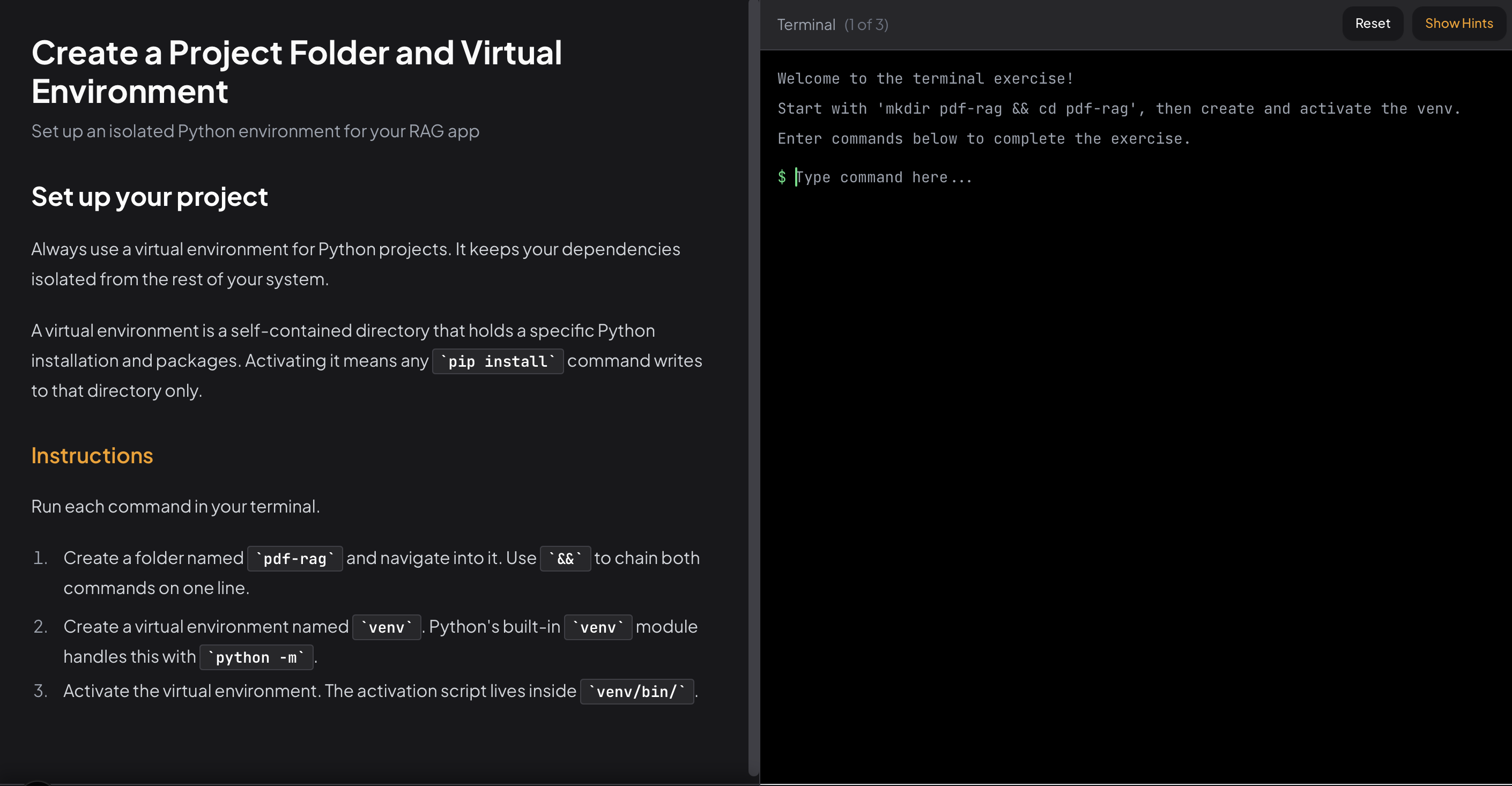The image size is (1512, 786).
Task: Click the main lesson title heading
Action: (x=297, y=72)
